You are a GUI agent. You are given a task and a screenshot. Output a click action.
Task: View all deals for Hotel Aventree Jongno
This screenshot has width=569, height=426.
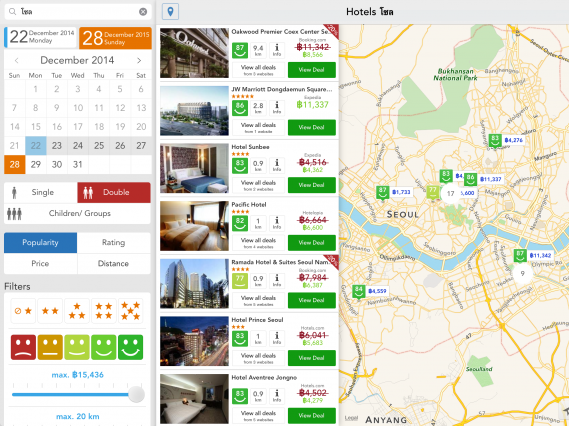coord(258,415)
